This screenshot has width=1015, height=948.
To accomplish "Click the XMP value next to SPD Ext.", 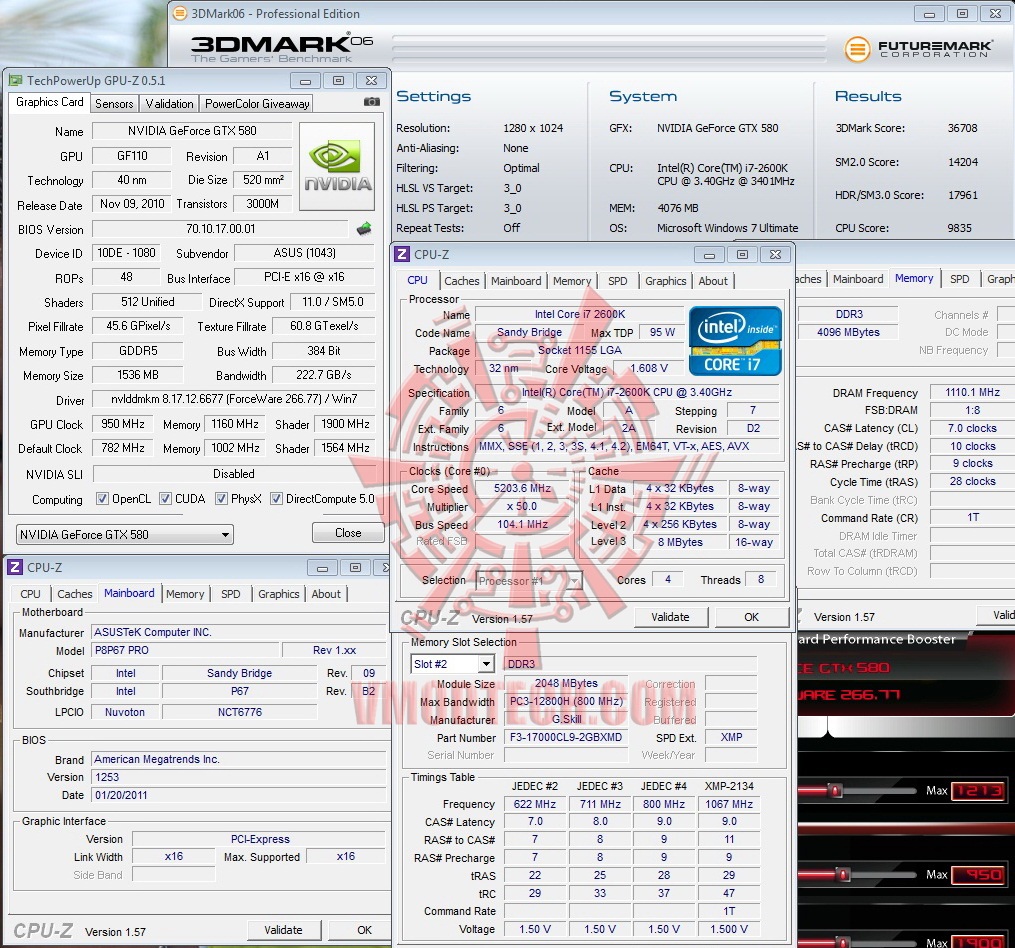I will (x=731, y=738).
